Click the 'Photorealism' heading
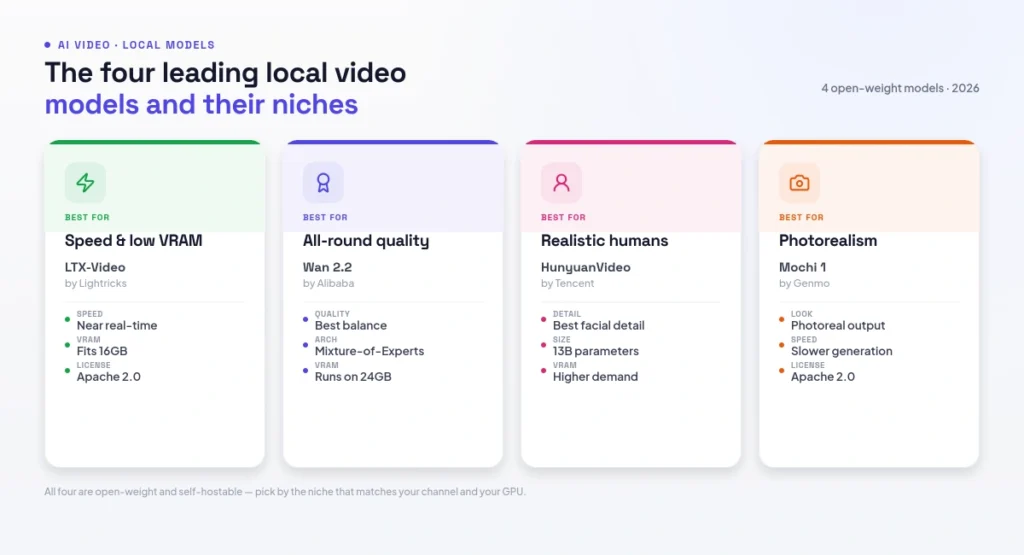 (x=827, y=240)
